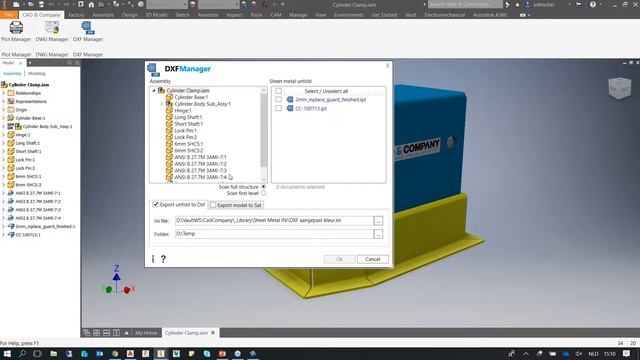Screen dimensions: 640x360
Task: Browse for the output Folder
Action: tap(378, 234)
